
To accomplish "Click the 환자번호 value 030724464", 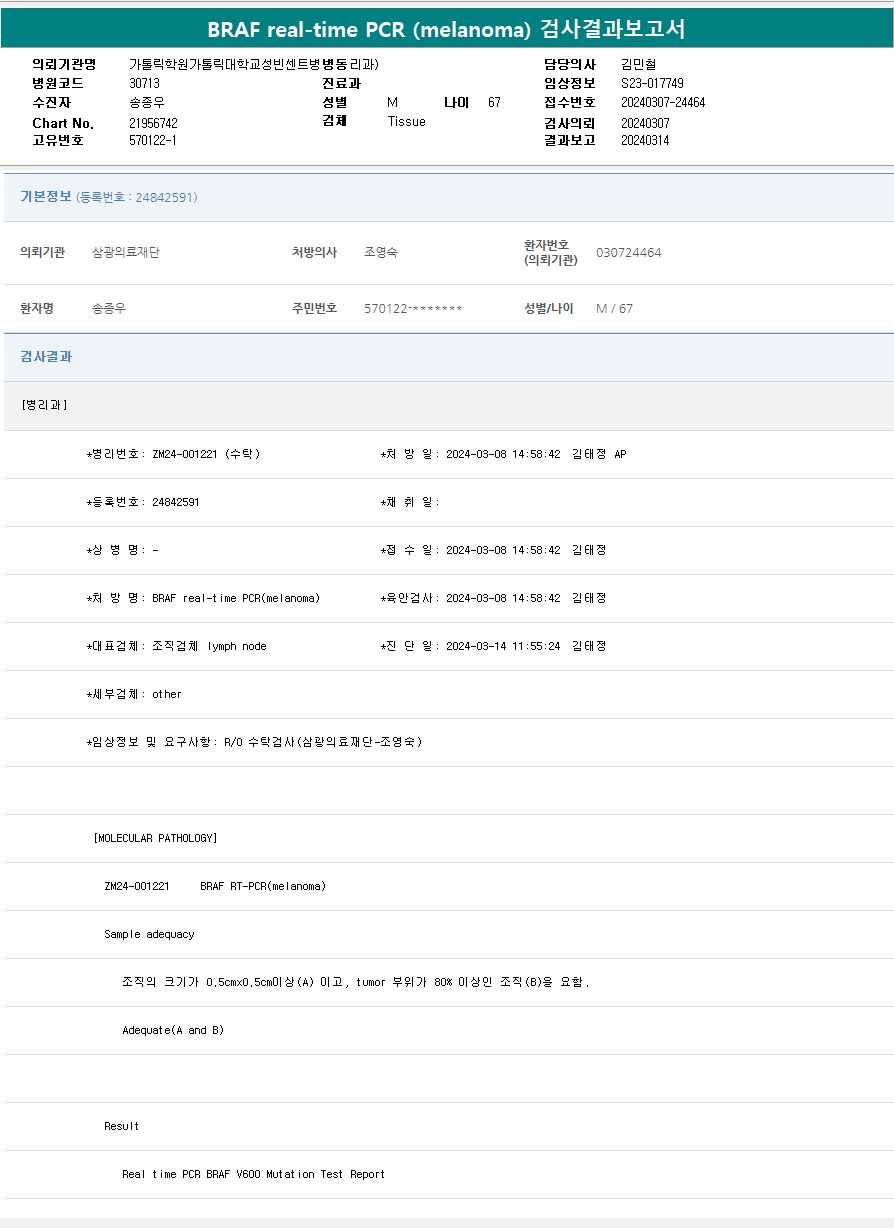I will (x=628, y=253).
